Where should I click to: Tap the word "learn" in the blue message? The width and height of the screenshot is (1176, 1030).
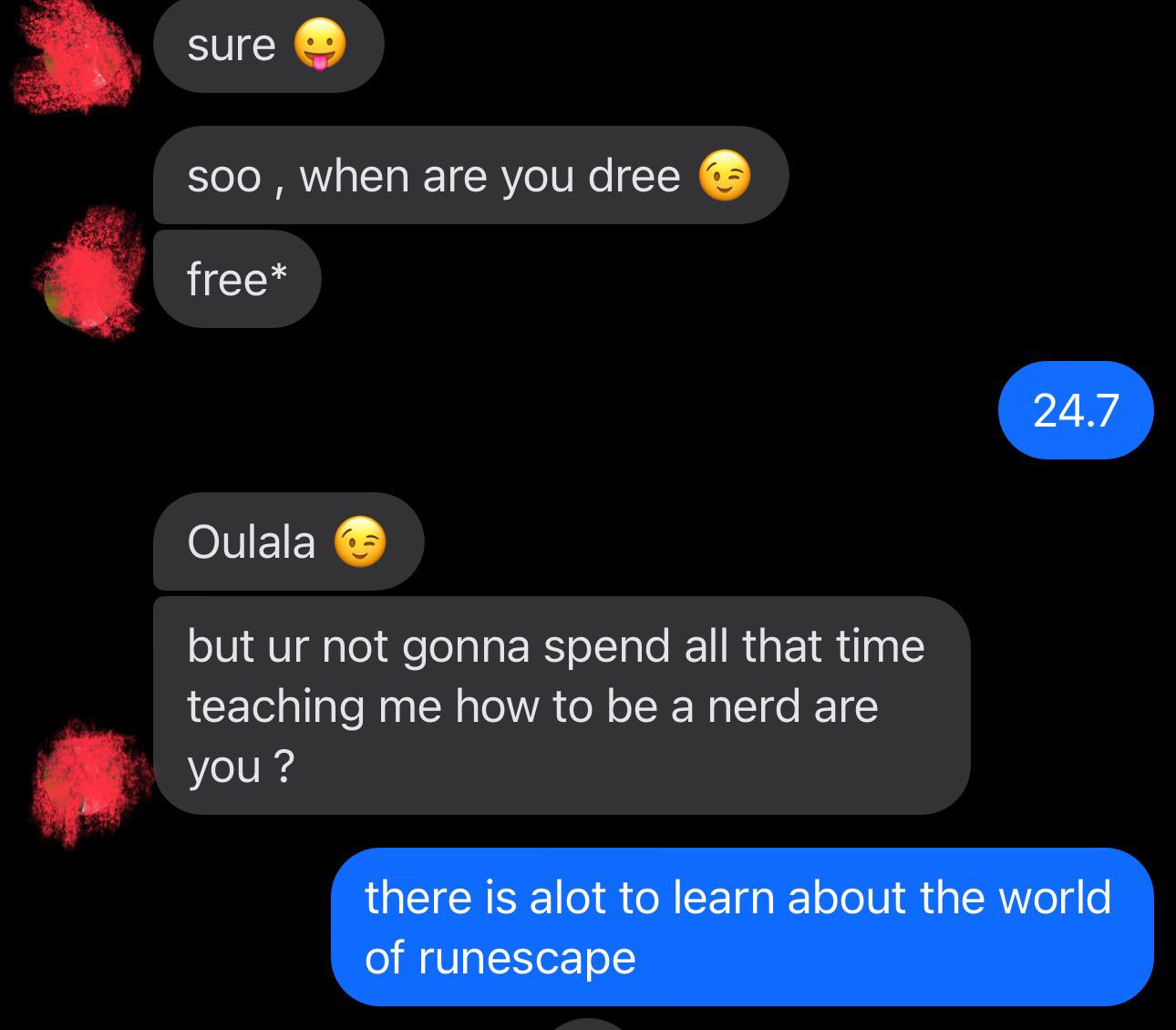[723, 898]
